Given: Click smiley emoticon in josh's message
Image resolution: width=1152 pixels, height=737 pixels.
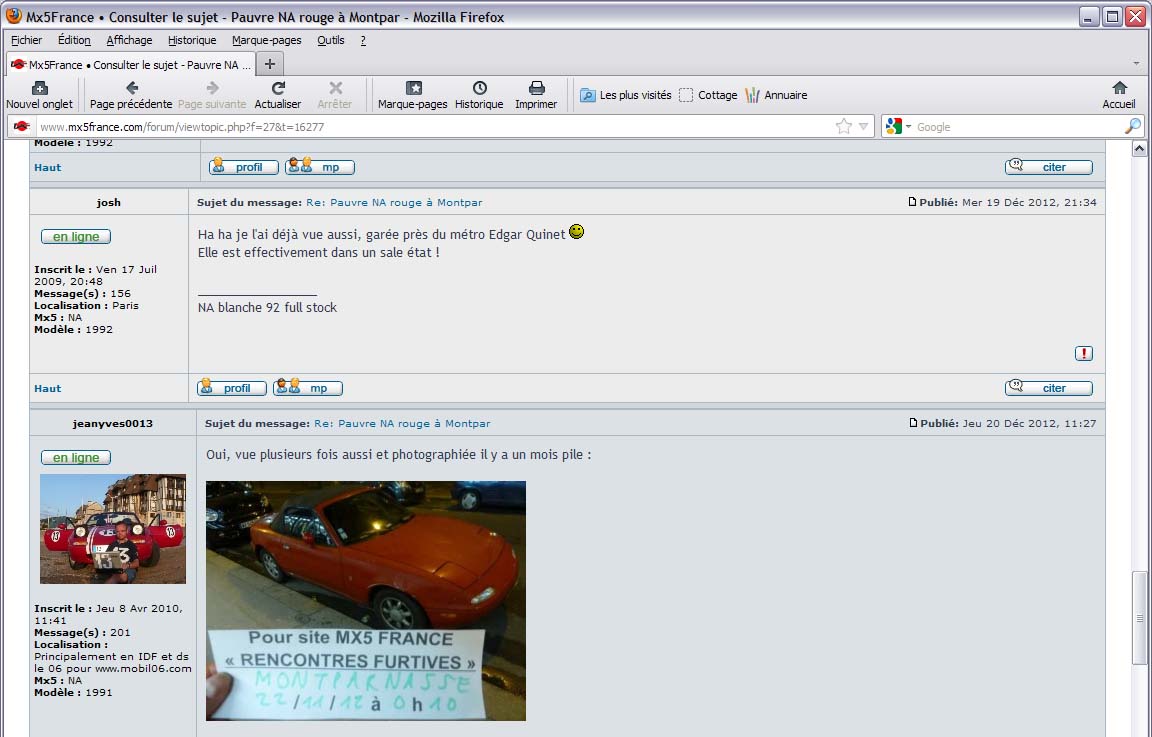Looking at the screenshot, I should pos(577,231).
